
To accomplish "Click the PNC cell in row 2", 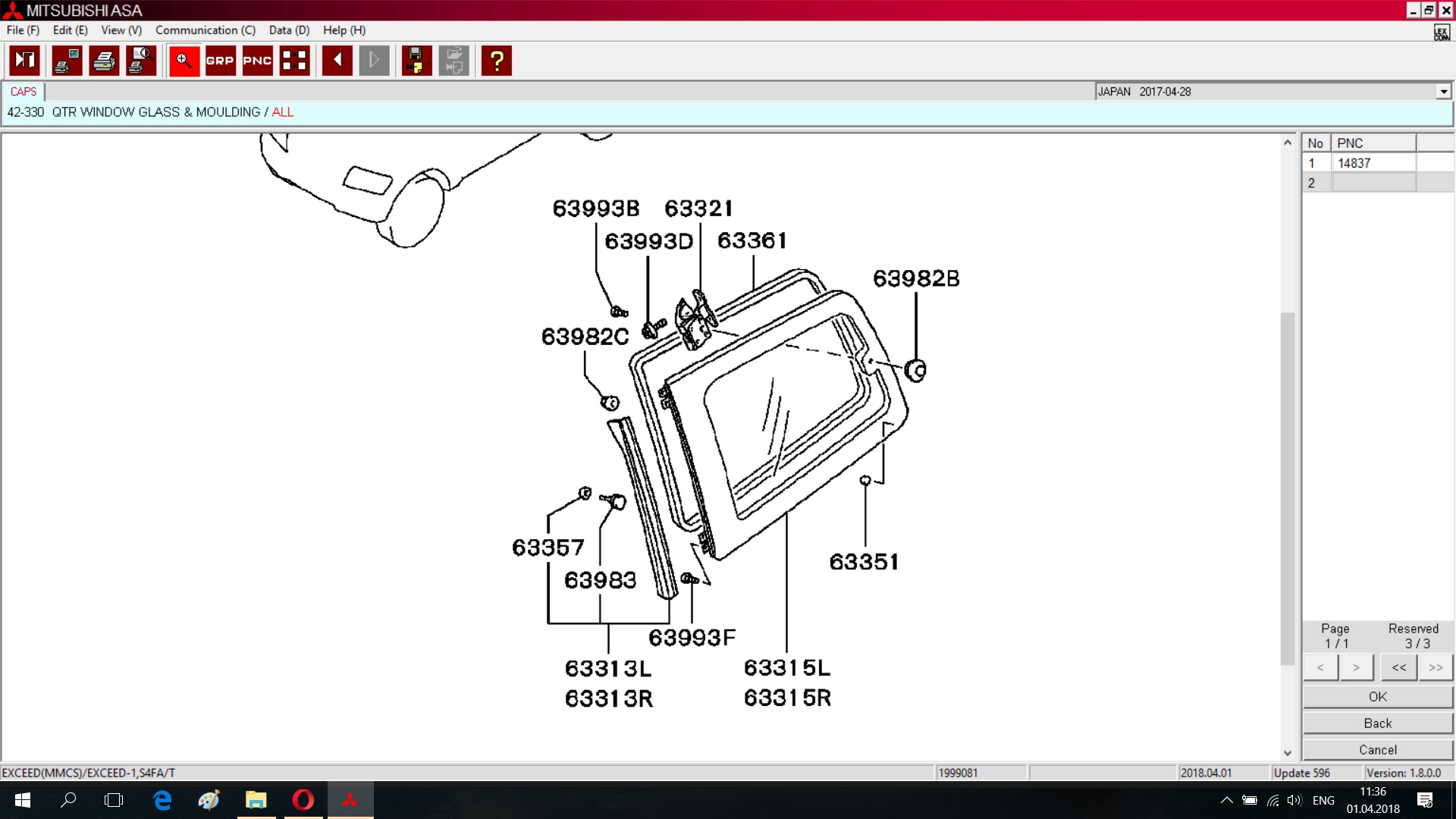I will (x=1373, y=183).
